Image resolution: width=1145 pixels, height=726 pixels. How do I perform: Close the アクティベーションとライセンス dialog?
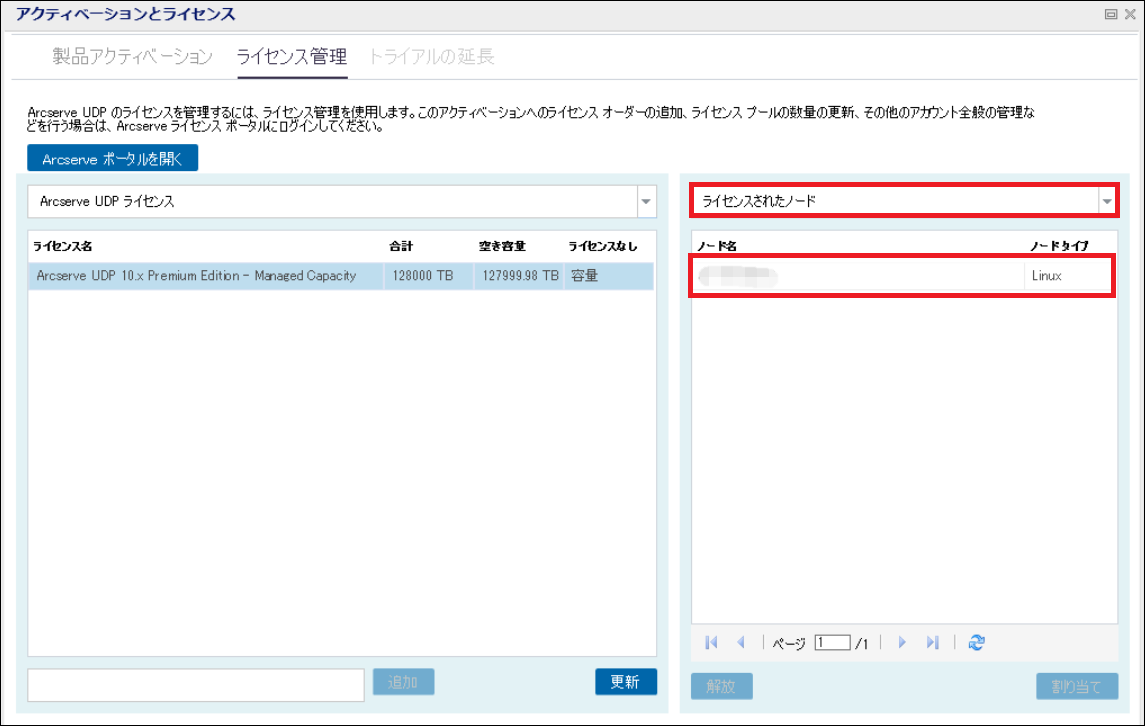[x=1130, y=14]
